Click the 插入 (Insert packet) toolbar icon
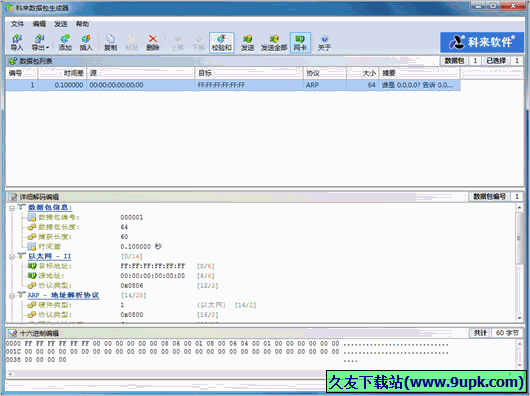 (86, 43)
